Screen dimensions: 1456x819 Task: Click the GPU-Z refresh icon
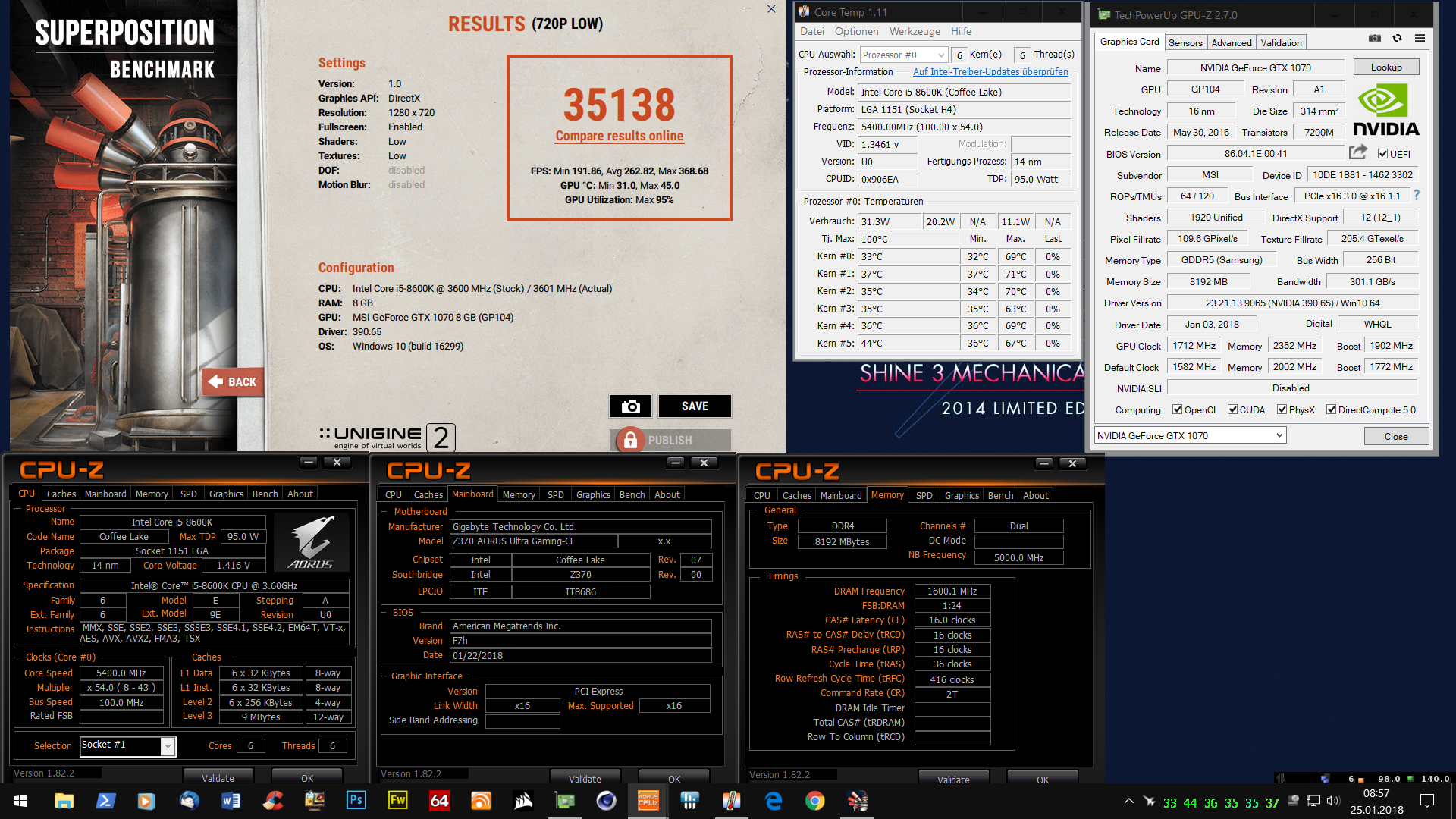[1397, 38]
